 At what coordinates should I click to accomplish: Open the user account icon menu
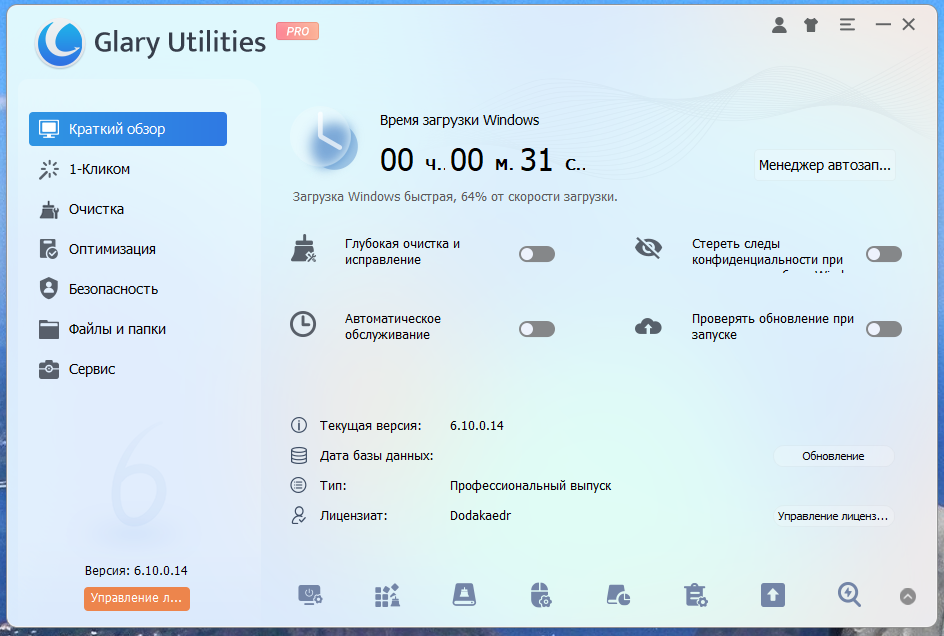[x=779, y=25]
